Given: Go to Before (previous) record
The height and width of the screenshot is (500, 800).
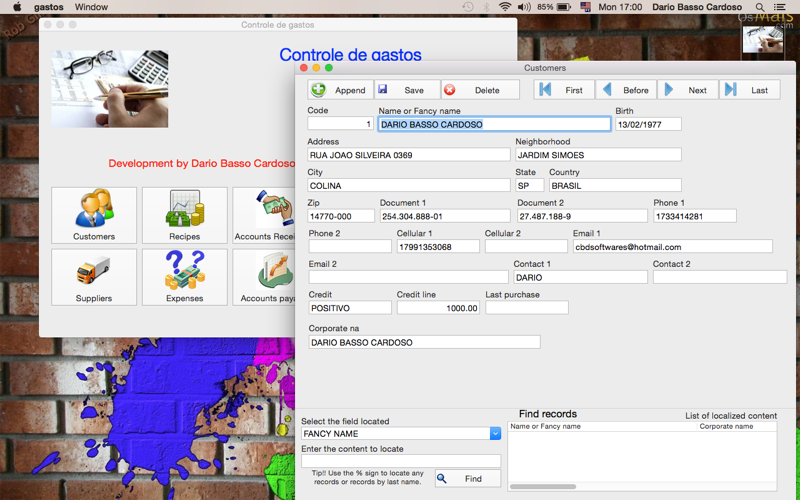Looking at the screenshot, I should [x=626, y=90].
